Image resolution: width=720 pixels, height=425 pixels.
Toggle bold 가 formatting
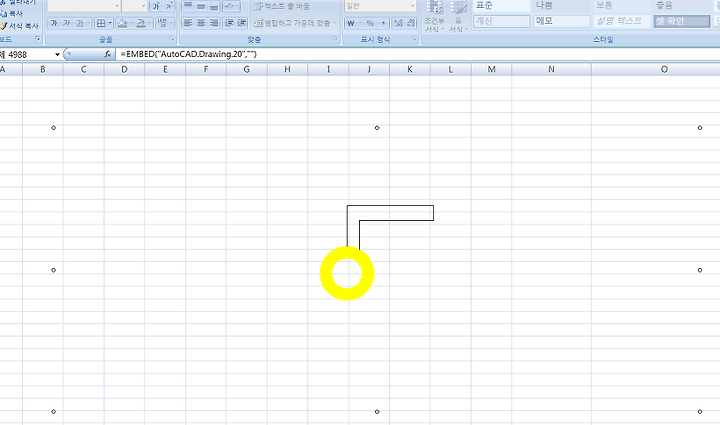[x=54, y=23]
